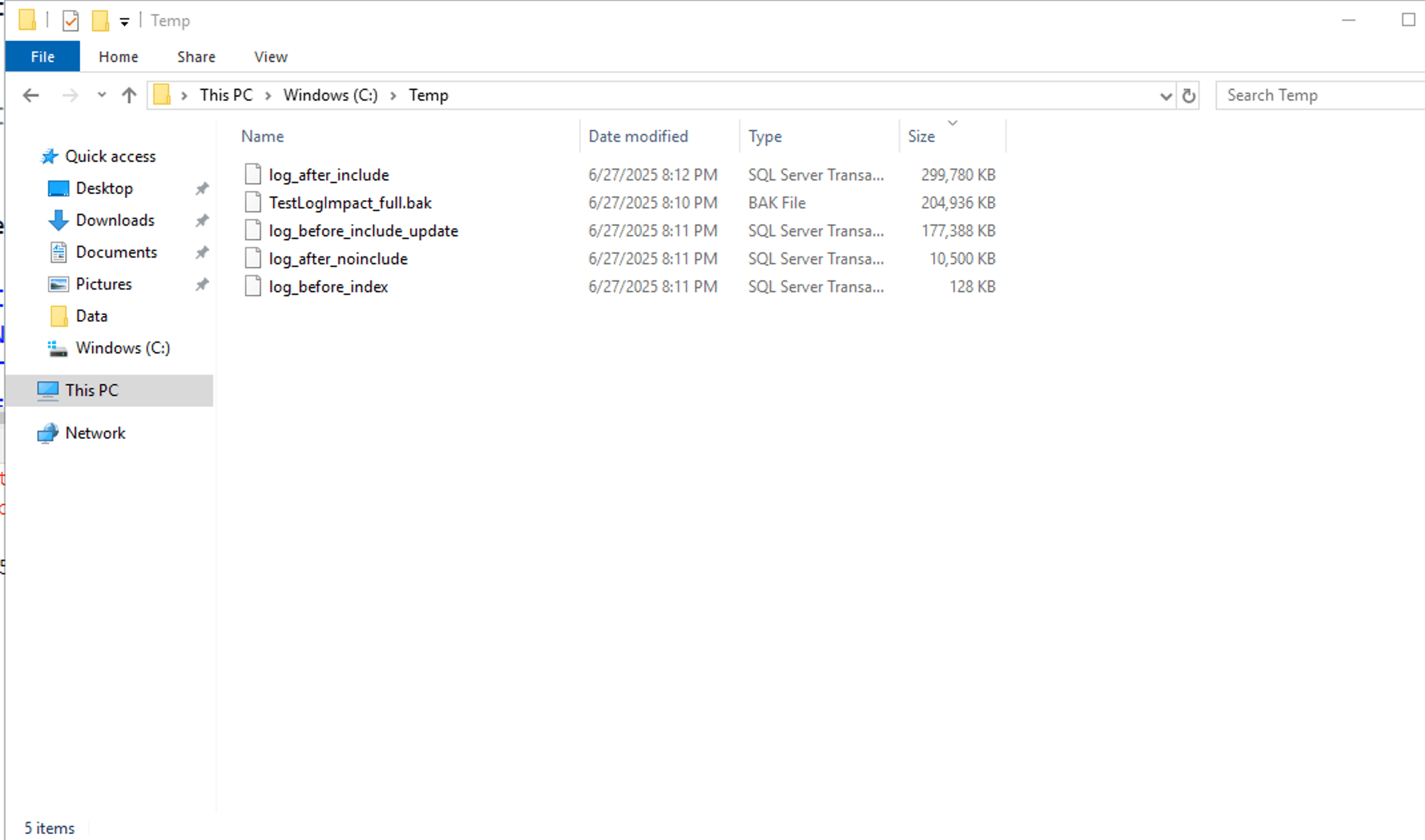Sort by Date modified column

tap(638, 136)
